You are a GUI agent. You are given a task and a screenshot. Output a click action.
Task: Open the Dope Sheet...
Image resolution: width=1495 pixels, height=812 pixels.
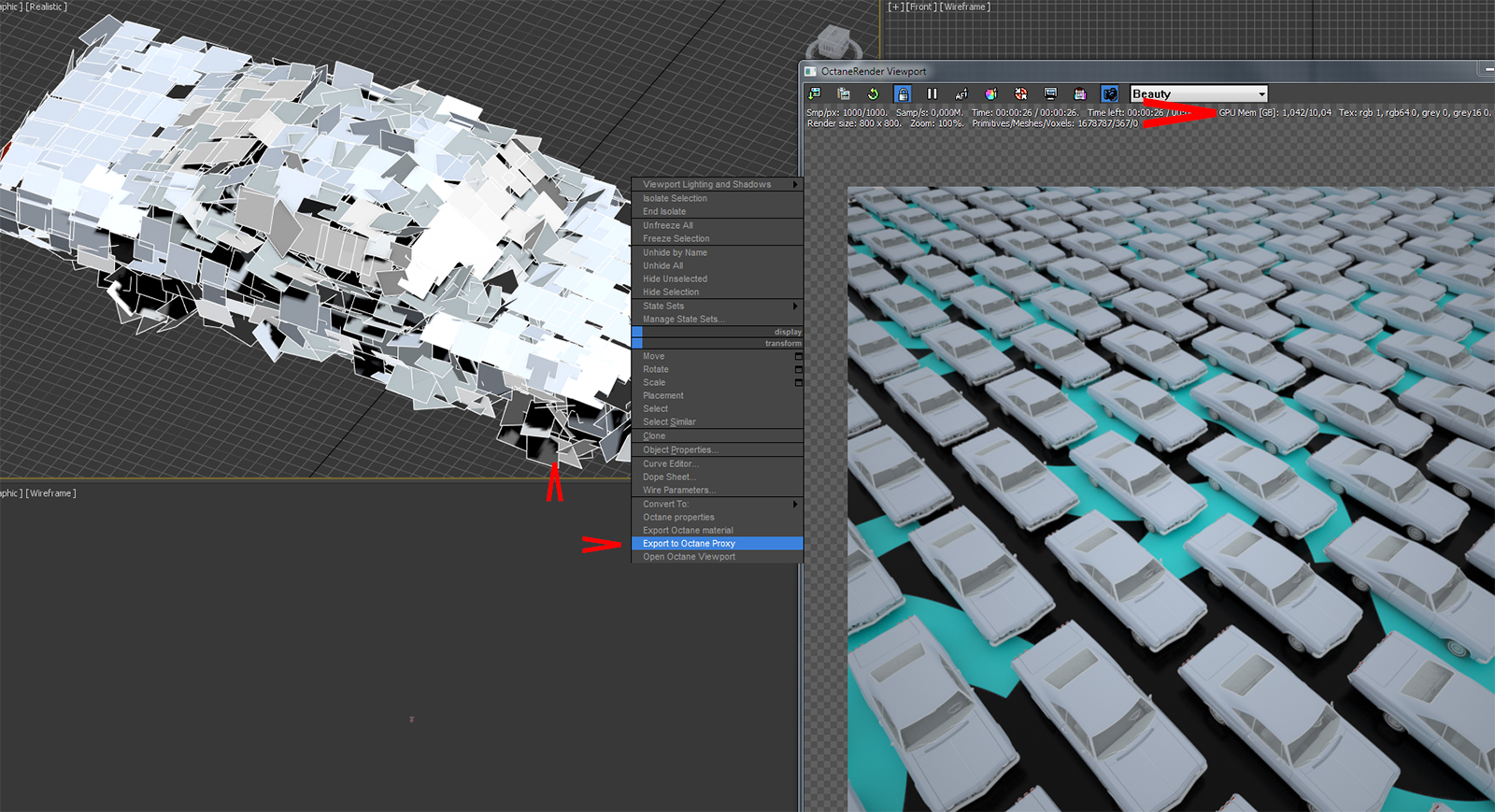[718, 477]
